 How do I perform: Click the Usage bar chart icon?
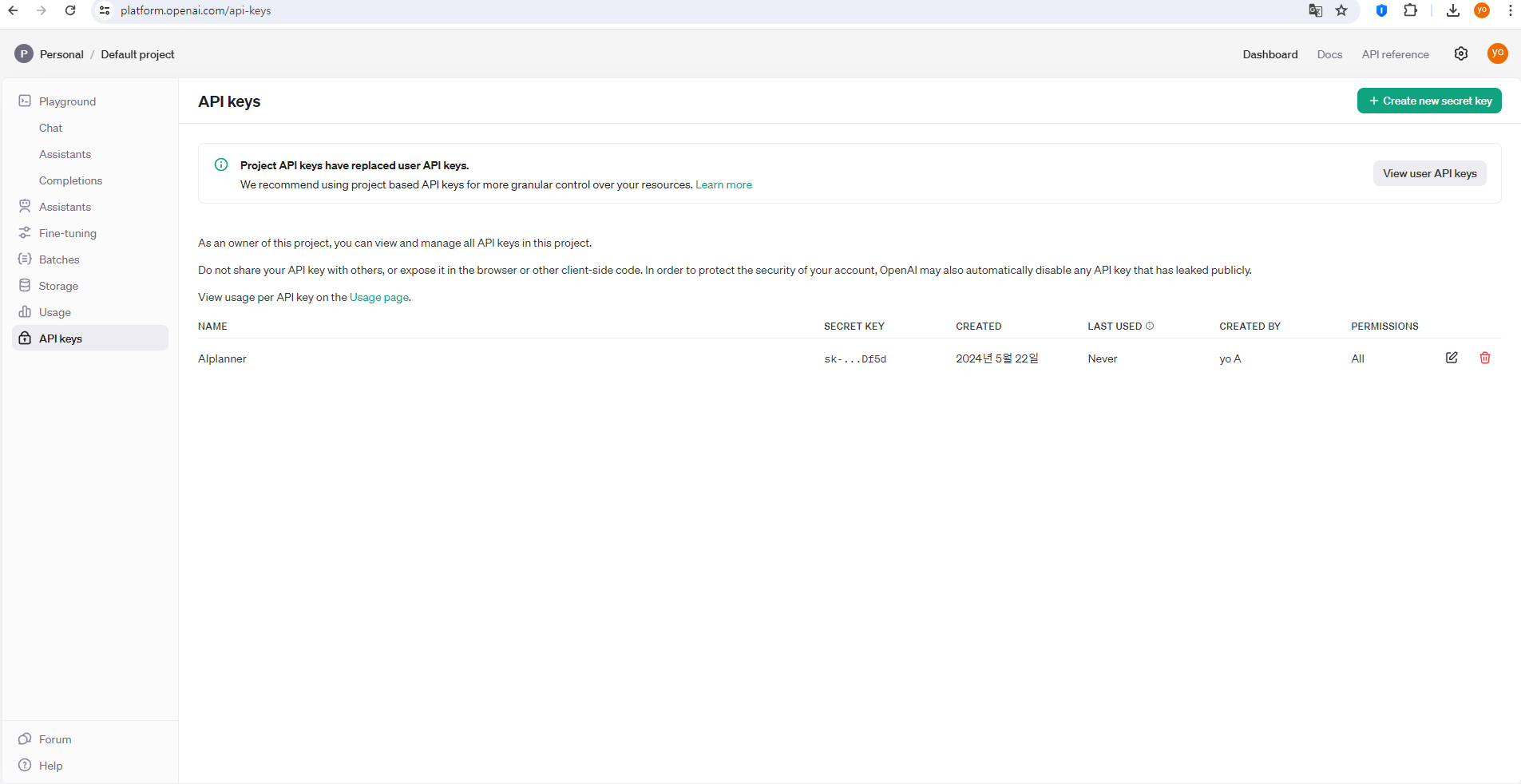click(x=25, y=311)
